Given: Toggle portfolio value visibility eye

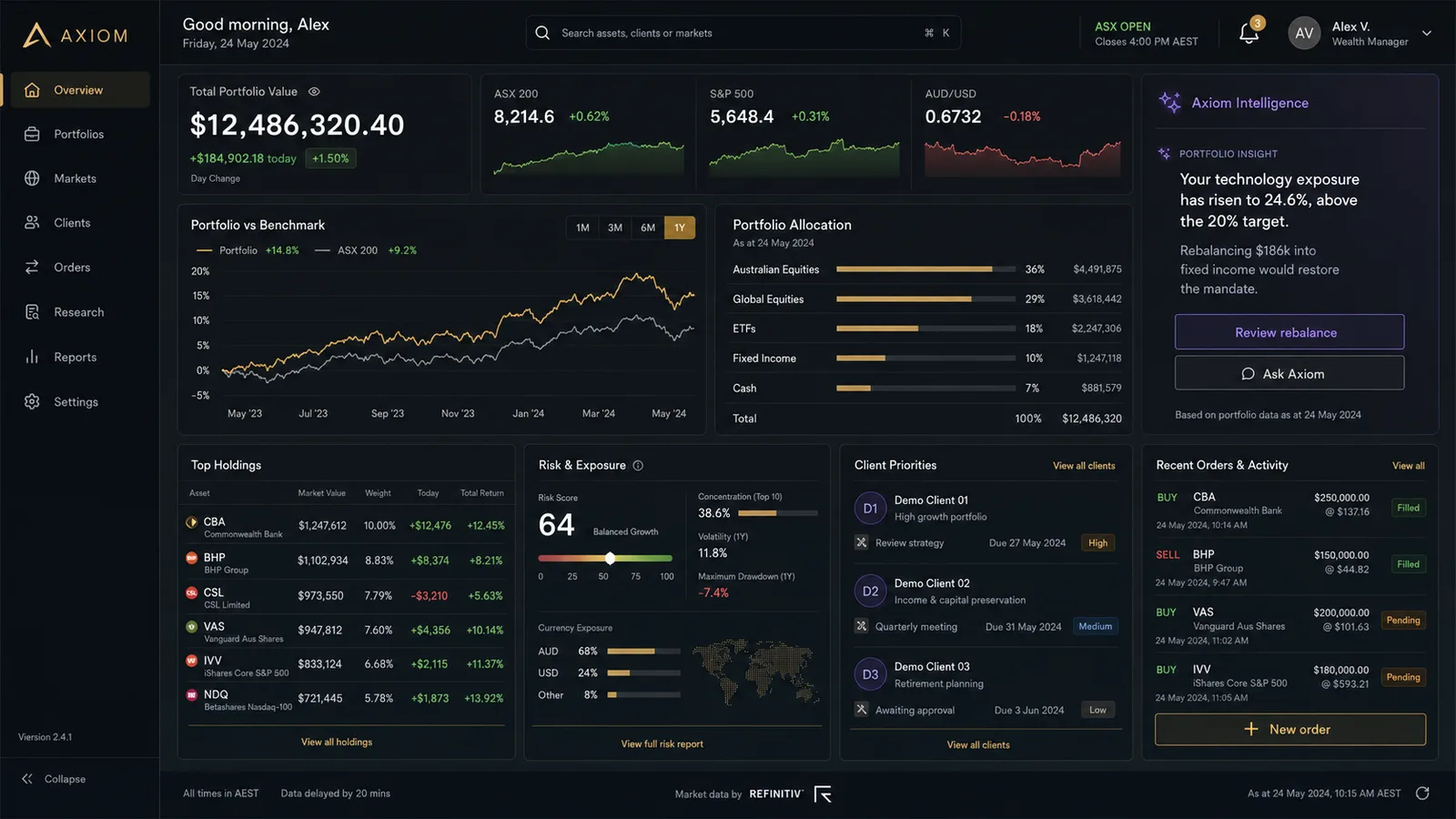Looking at the screenshot, I should coord(314,91).
